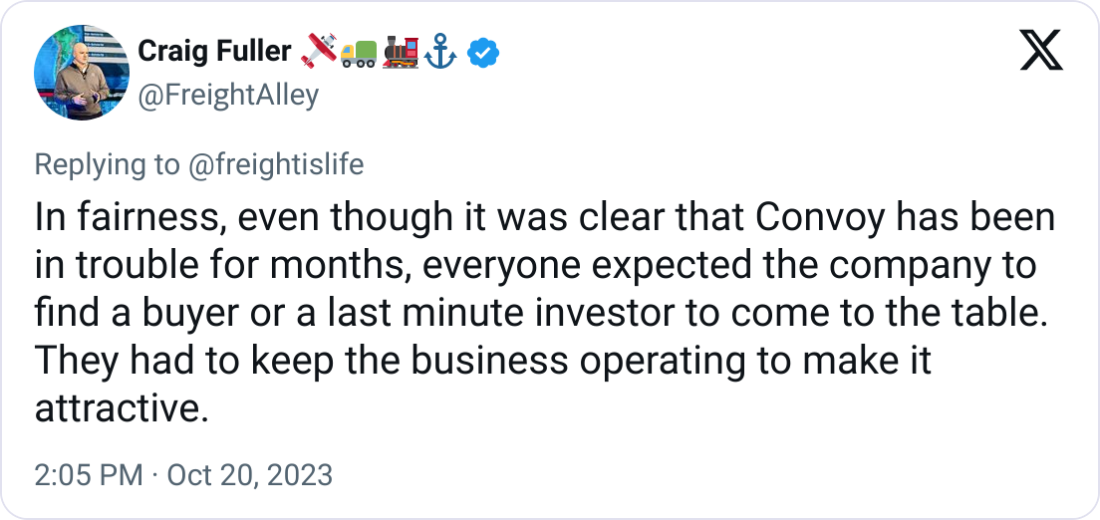Click the "Replying to" label
The width and height of the screenshot is (1100, 520).
[106, 165]
